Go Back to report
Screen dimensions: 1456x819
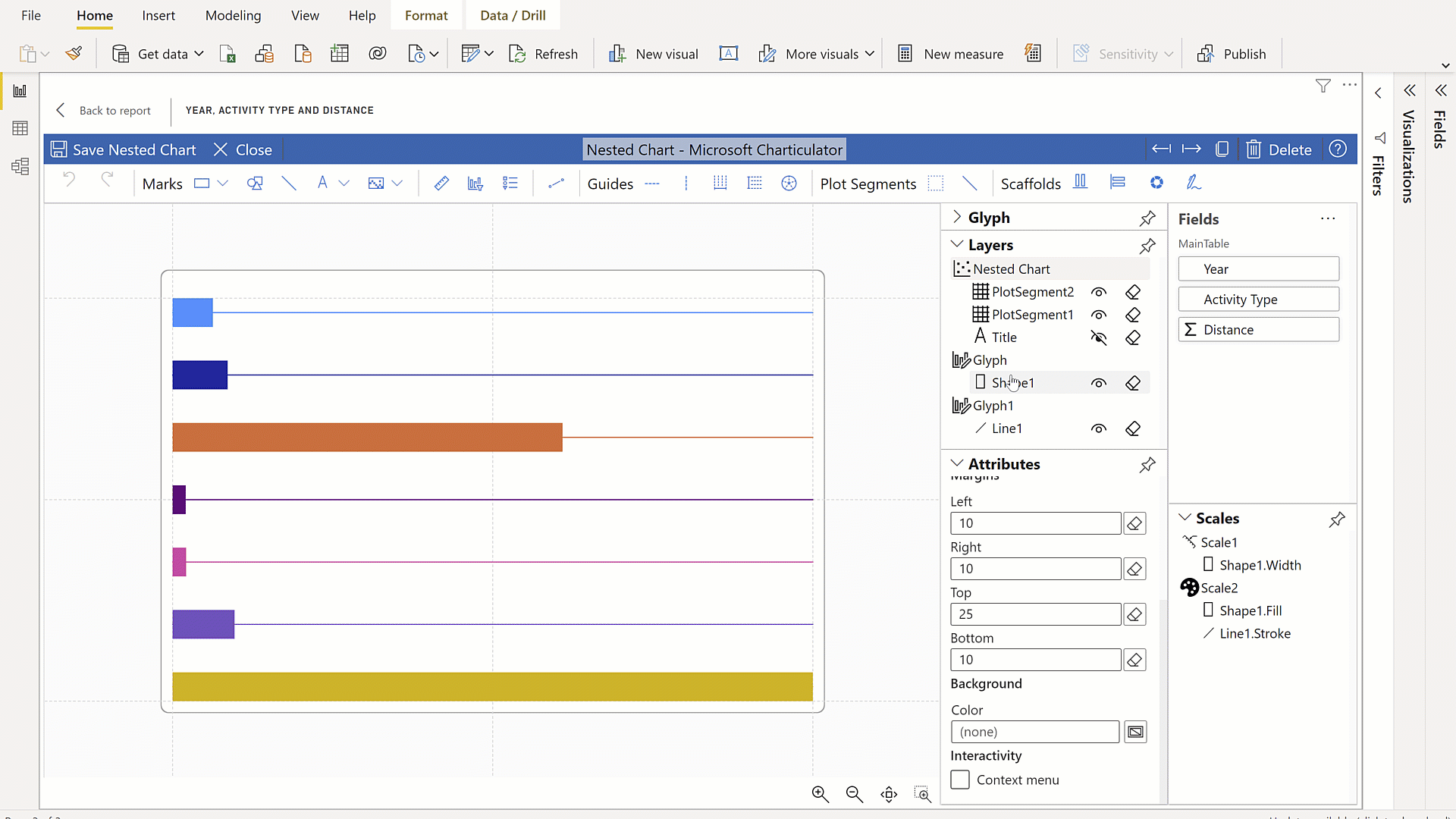coord(103,111)
